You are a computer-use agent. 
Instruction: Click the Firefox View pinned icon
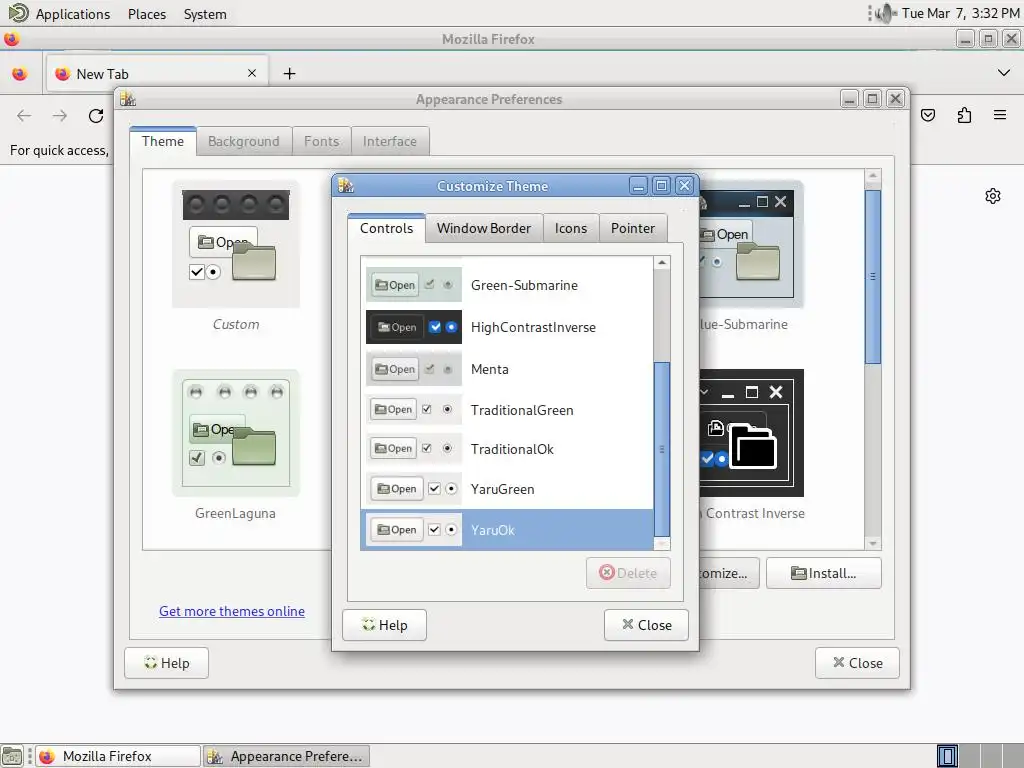tap(20, 74)
